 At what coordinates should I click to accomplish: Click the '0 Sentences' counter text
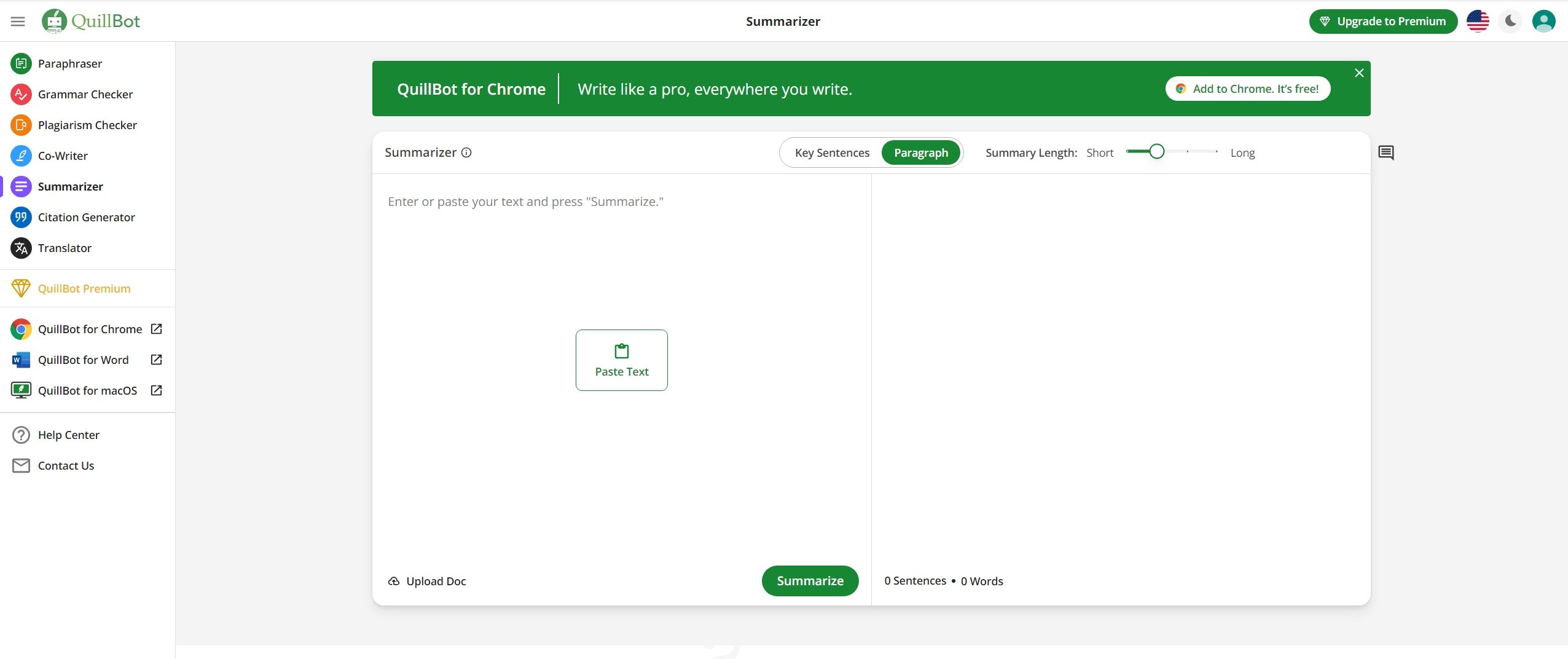pos(915,581)
